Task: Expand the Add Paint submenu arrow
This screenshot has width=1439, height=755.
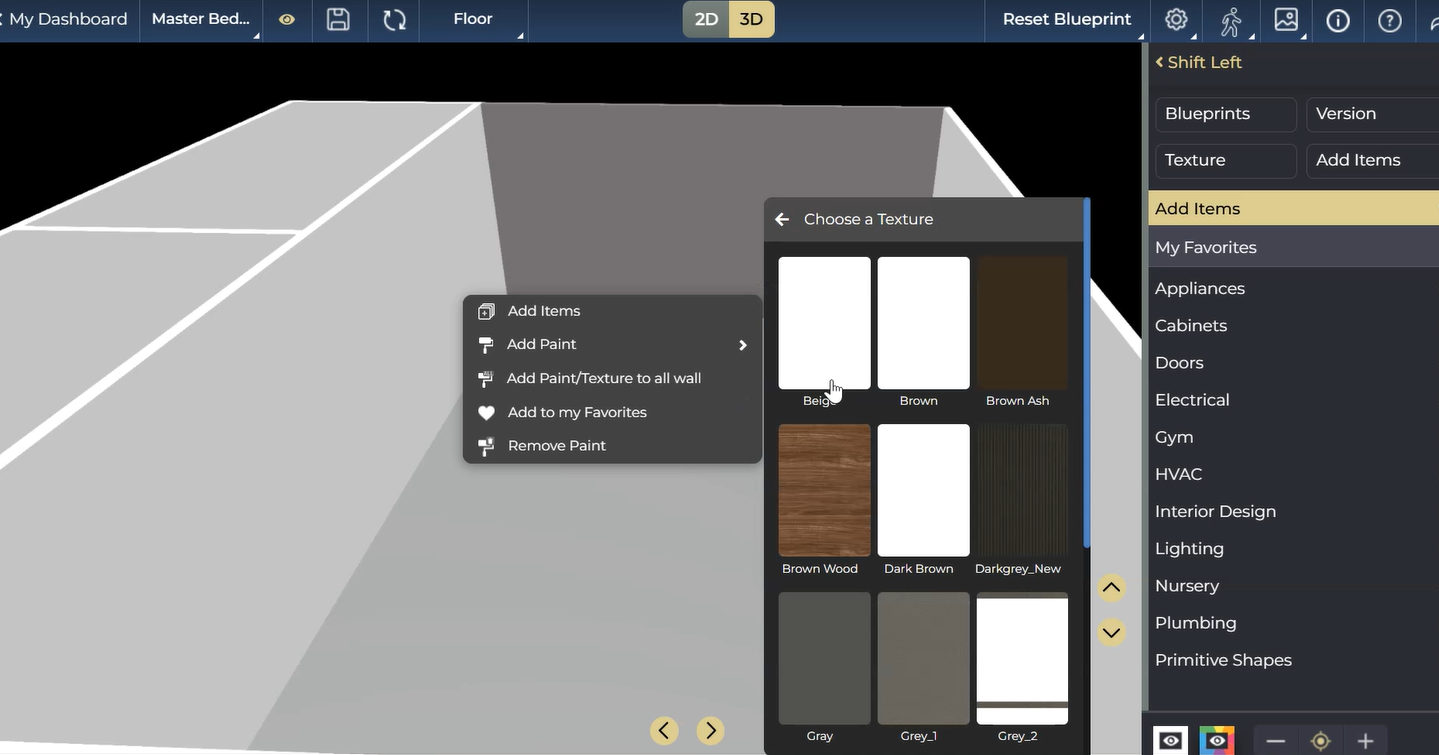Action: click(743, 345)
